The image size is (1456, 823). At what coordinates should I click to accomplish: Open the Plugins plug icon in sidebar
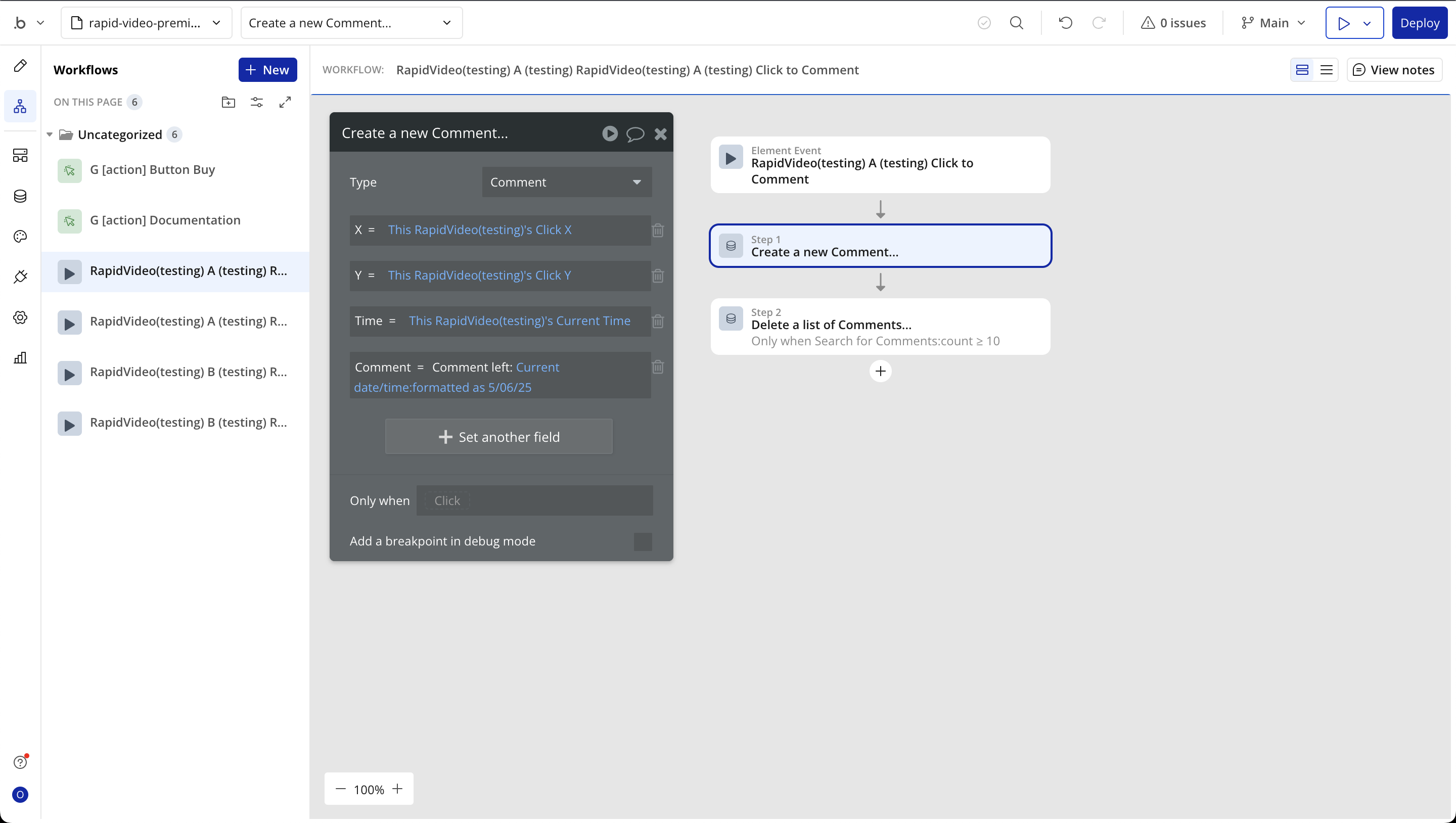pyautogui.click(x=20, y=277)
